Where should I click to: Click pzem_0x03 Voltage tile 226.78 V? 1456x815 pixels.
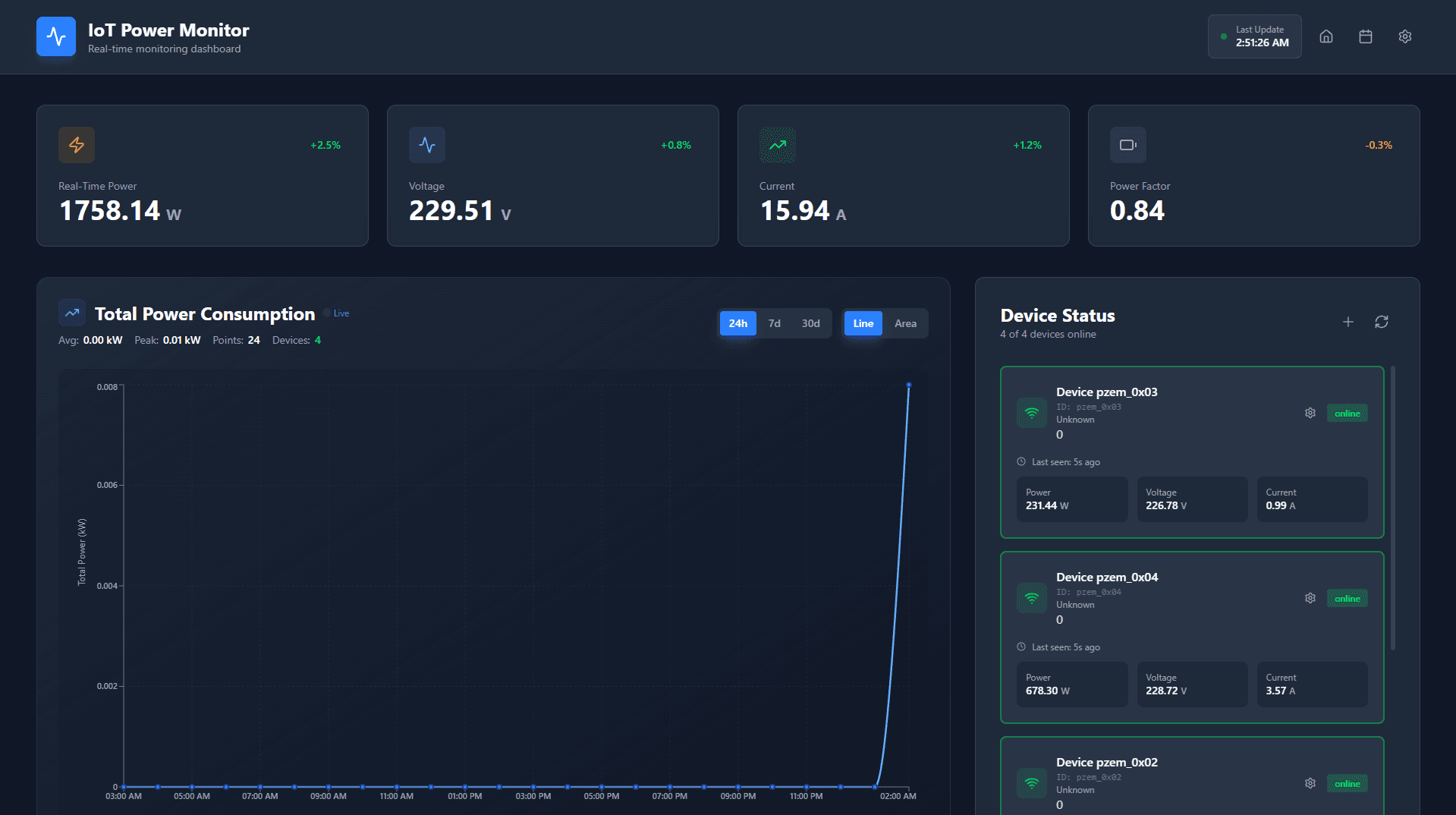click(1192, 499)
